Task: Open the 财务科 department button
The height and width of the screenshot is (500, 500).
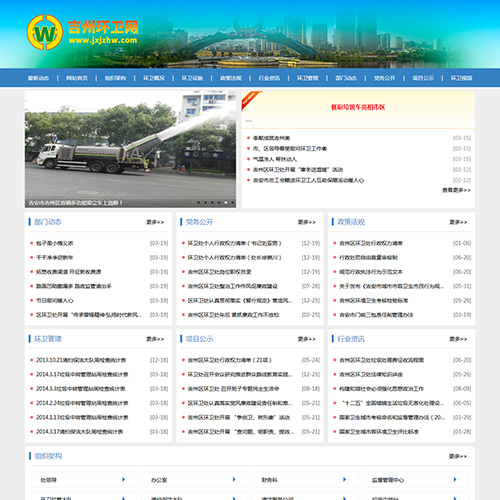Action: click(x=305, y=480)
